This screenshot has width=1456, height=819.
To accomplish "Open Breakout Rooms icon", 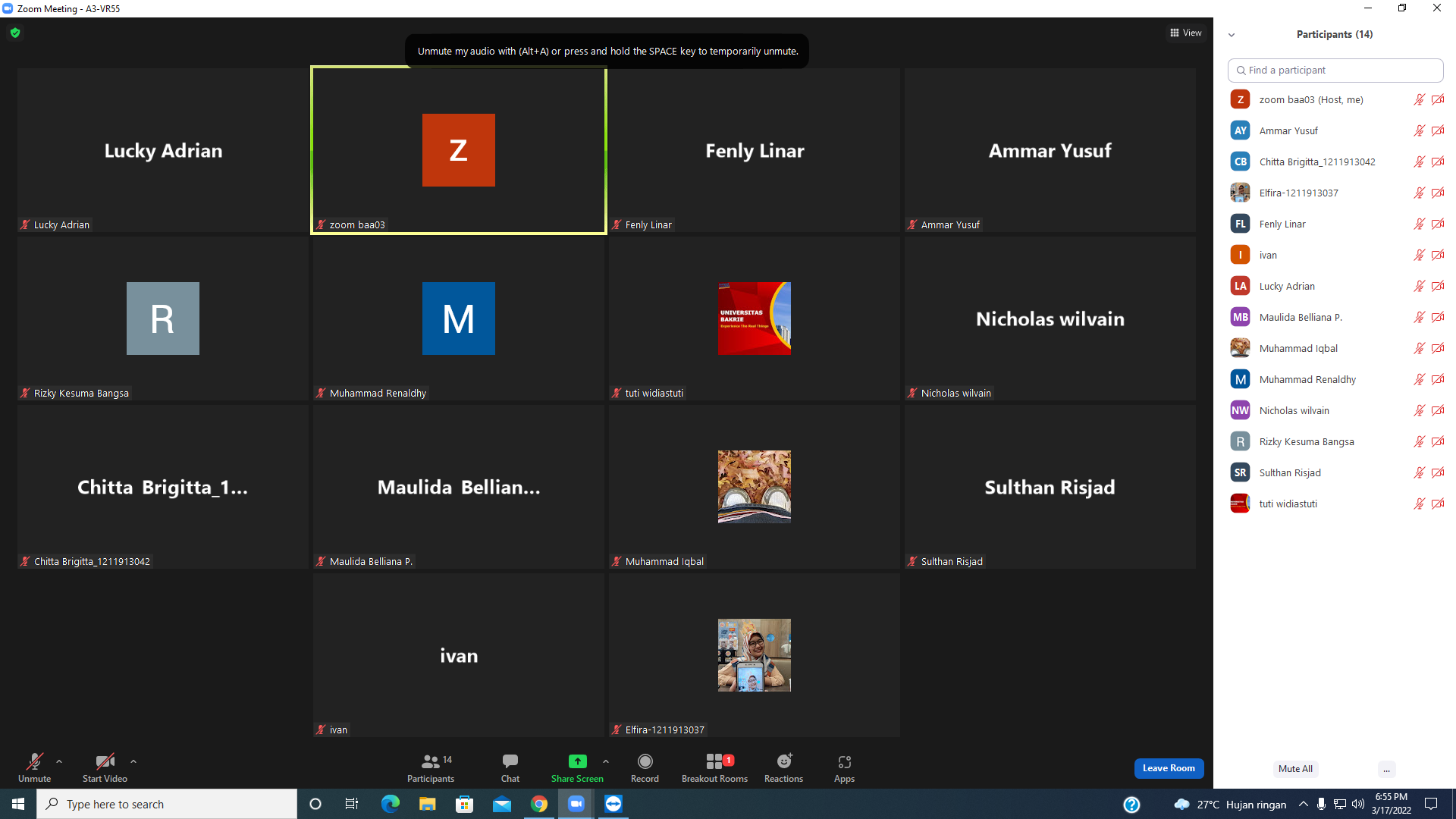I will click(714, 761).
